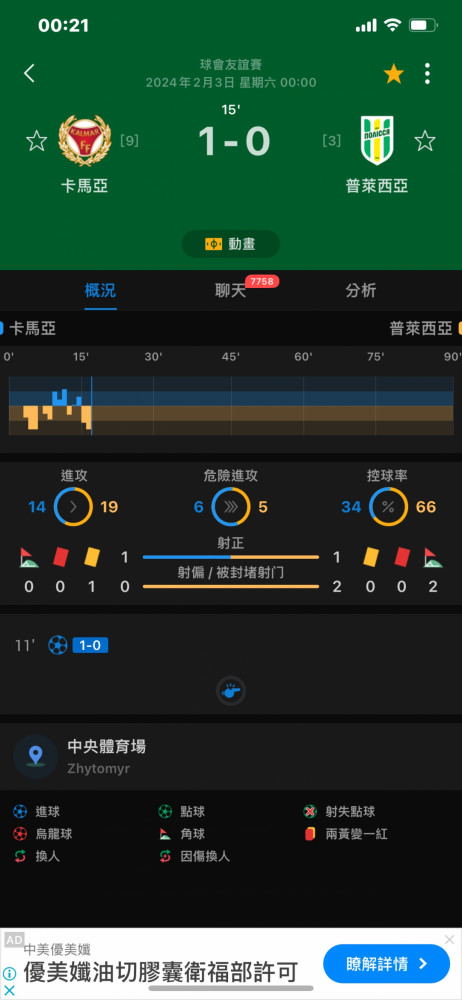Favorite the 卡馬亞 team with its star
Image resolution: width=462 pixels, height=1000 pixels.
(36, 141)
